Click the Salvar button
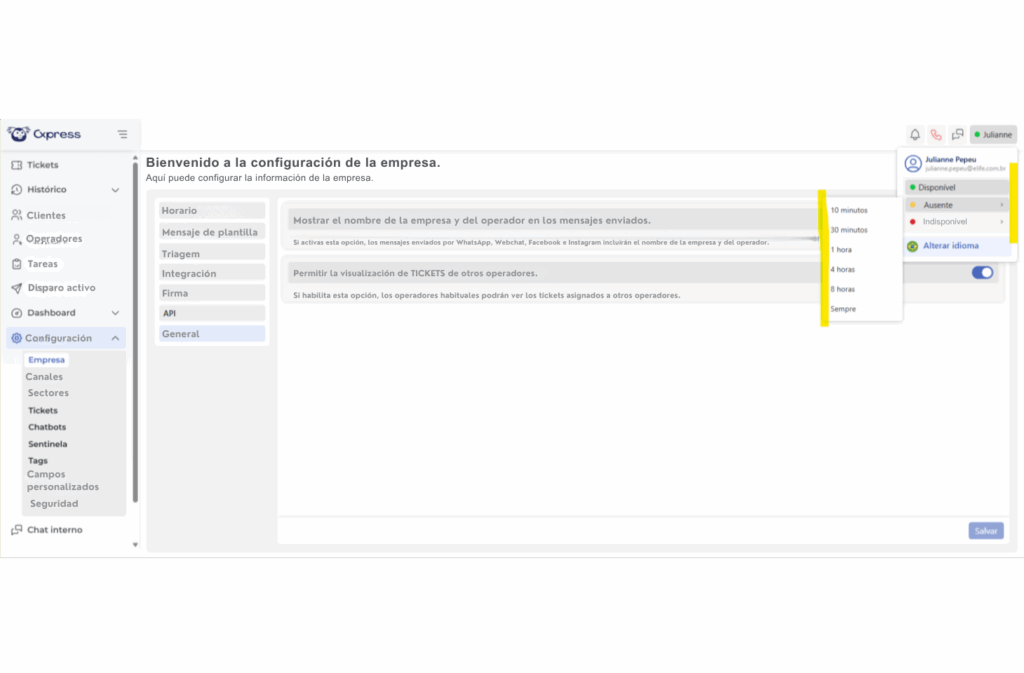This screenshot has width=1024, height=673. click(985, 531)
